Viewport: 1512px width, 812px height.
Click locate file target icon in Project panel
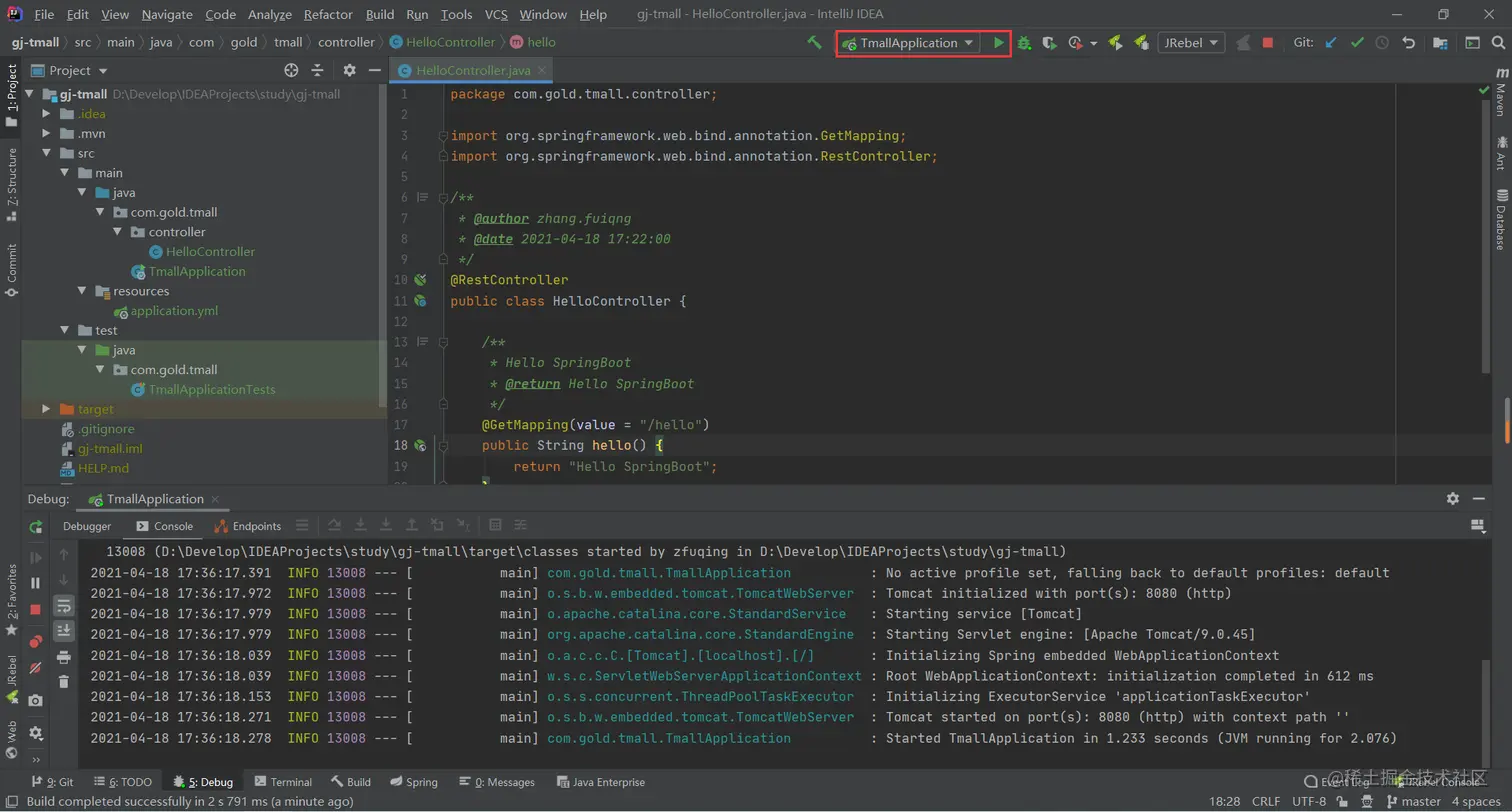(291, 70)
